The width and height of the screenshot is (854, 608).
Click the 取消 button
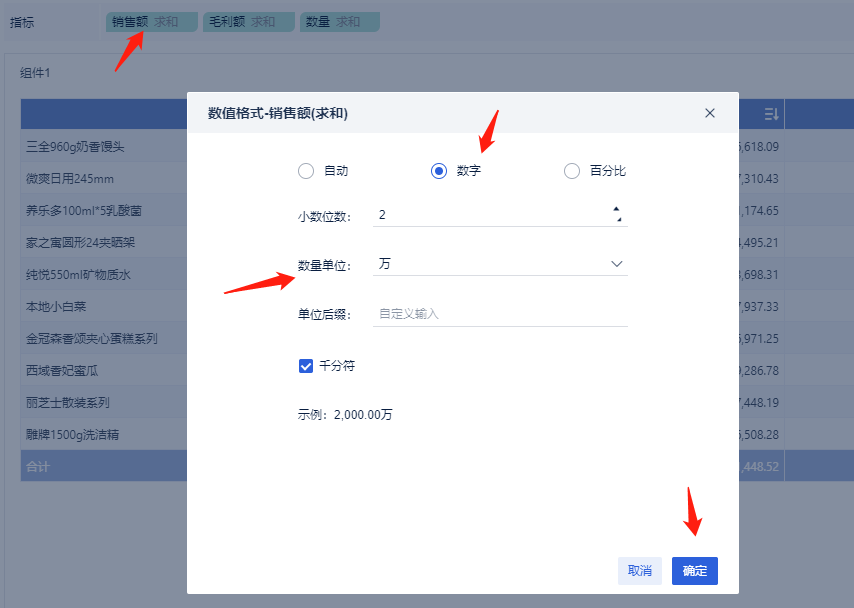[639, 570]
